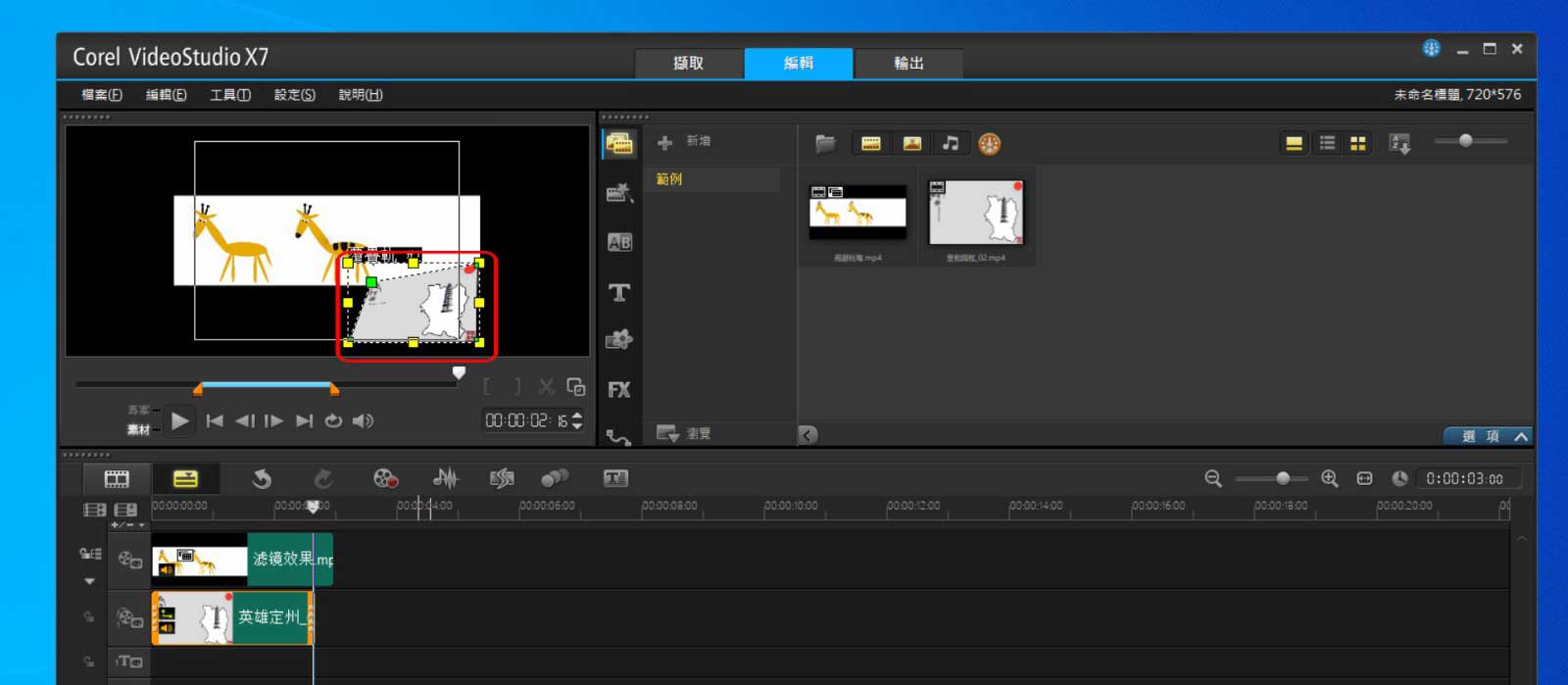
Task: Jump to end of clip
Action: point(304,420)
